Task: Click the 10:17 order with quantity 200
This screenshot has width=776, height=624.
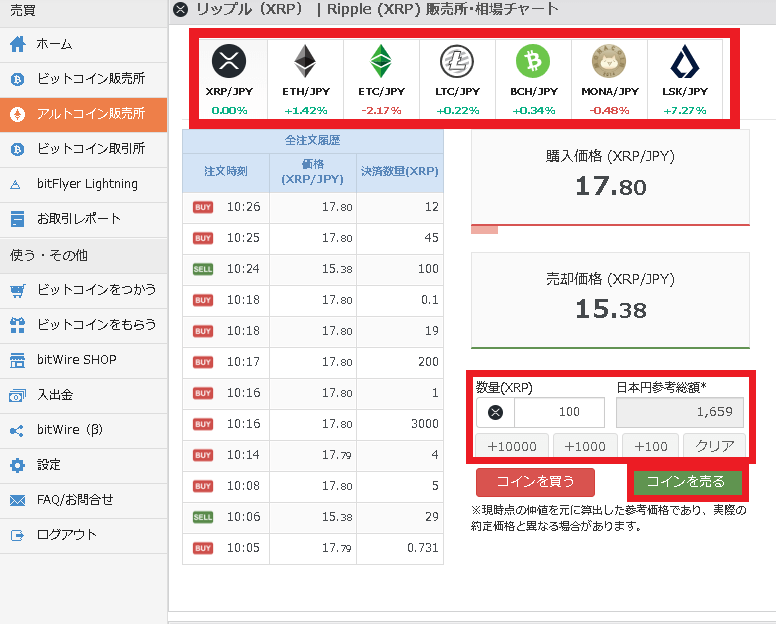Action: pyautogui.click(x=313, y=363)
